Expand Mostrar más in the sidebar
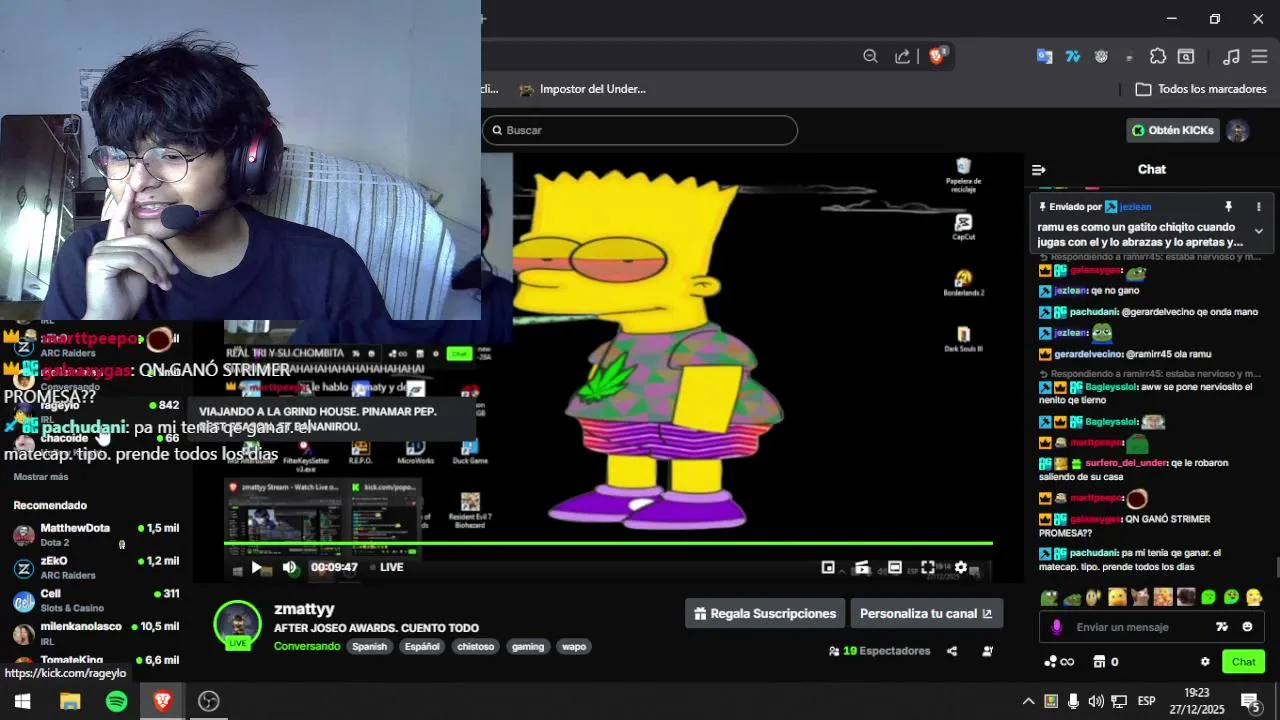The height and width of the screenshot is (720, 1280). coord(41,477)
